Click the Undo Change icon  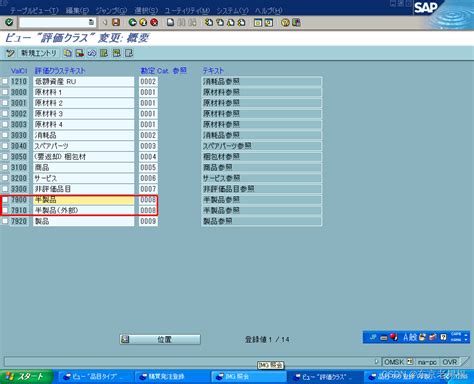click(x=92, y=53)
